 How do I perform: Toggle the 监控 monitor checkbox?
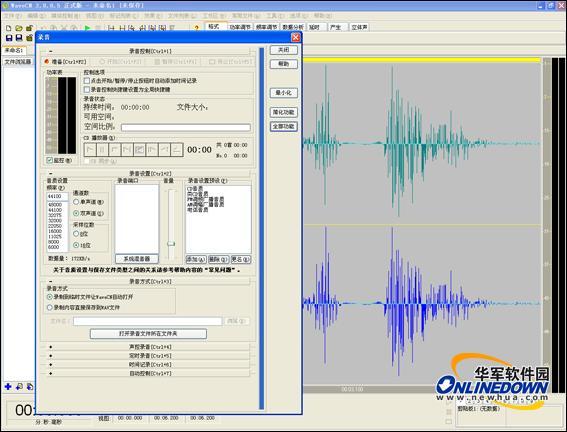point(50,160)
